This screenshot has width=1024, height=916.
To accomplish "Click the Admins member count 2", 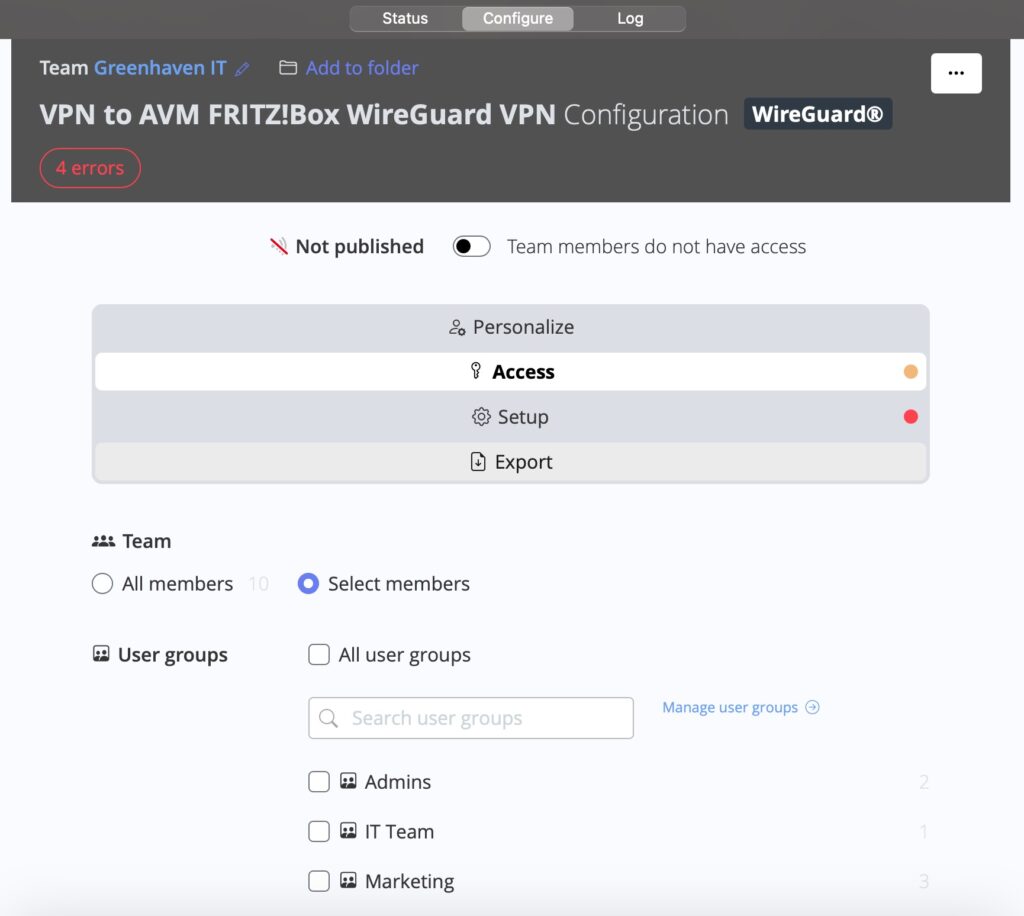I will coord(923,782).
